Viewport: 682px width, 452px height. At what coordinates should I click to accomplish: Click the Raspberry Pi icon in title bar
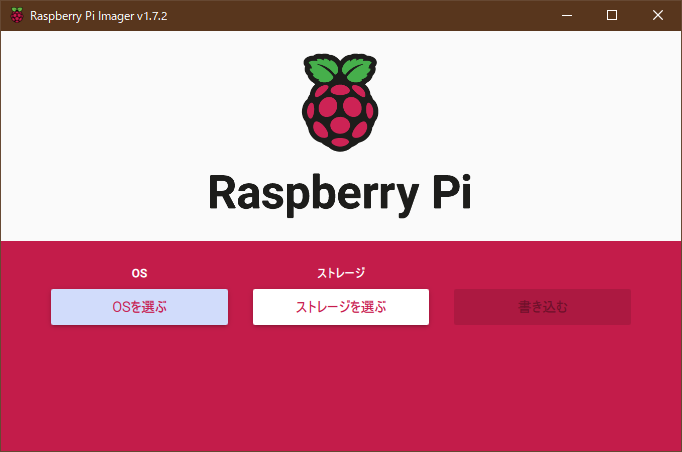(x=17, y=15)
